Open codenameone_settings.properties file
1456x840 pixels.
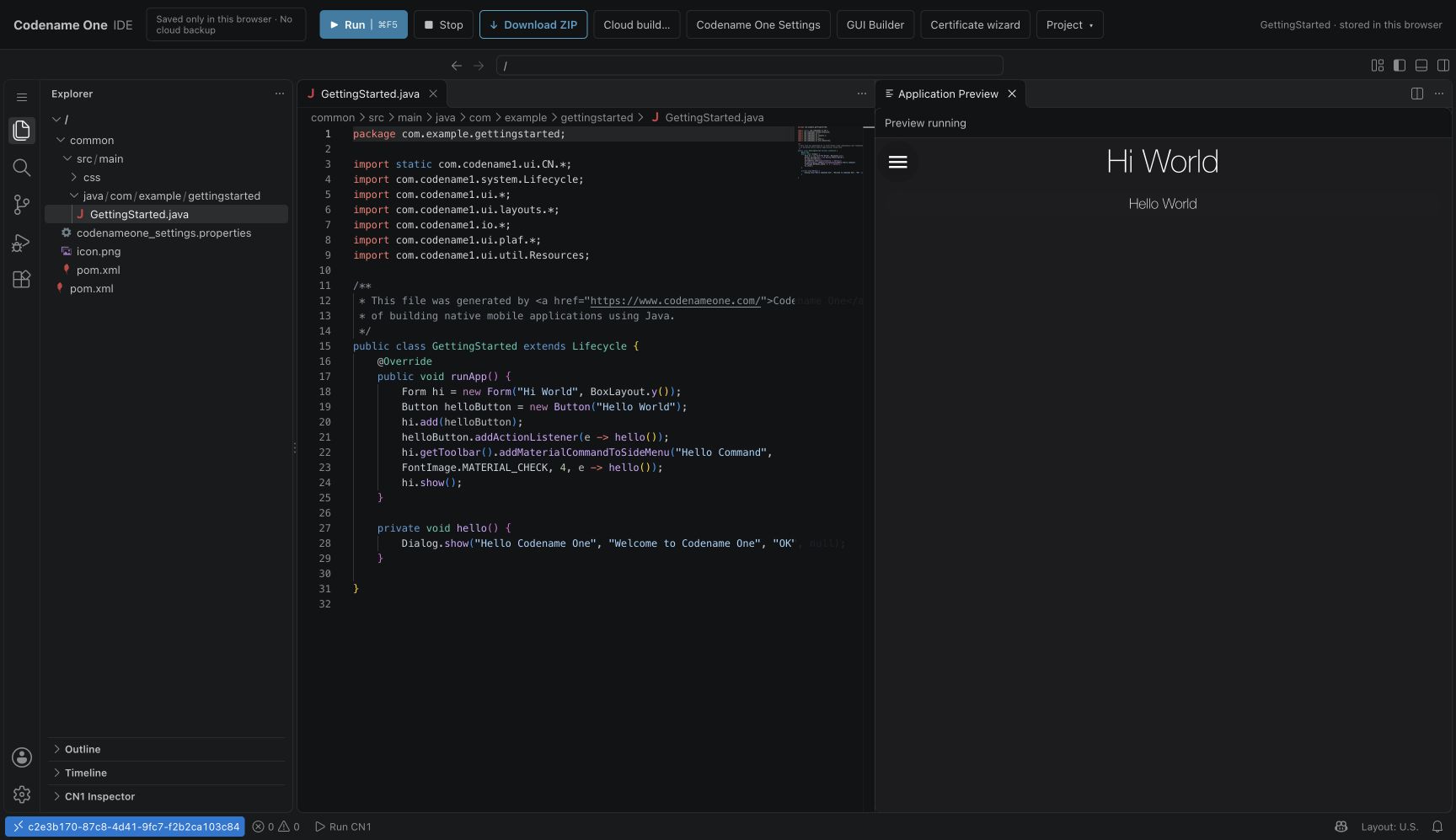coord(166,233)
